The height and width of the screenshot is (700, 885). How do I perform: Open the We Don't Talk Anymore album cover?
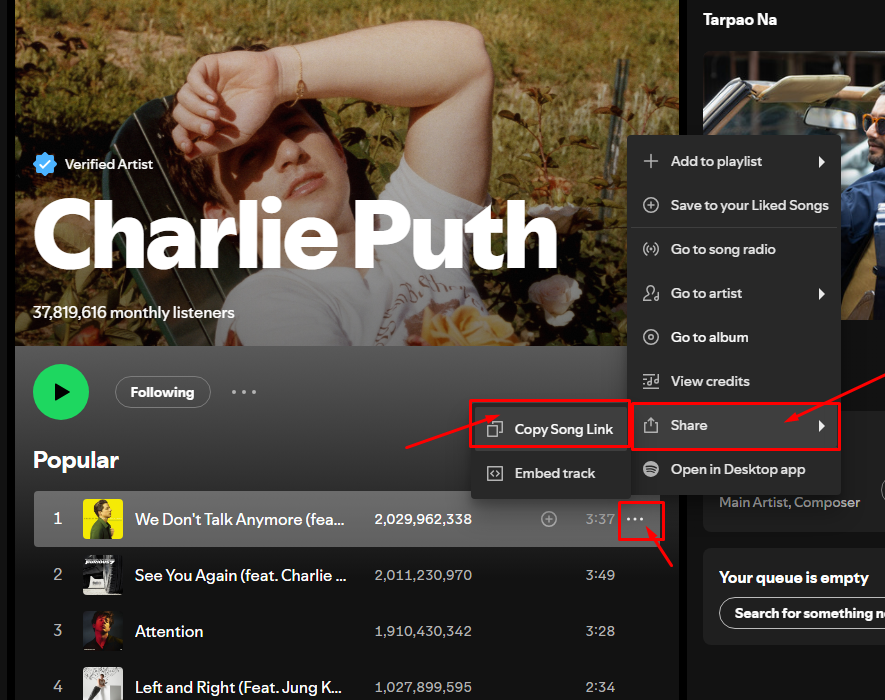point(103,519)
